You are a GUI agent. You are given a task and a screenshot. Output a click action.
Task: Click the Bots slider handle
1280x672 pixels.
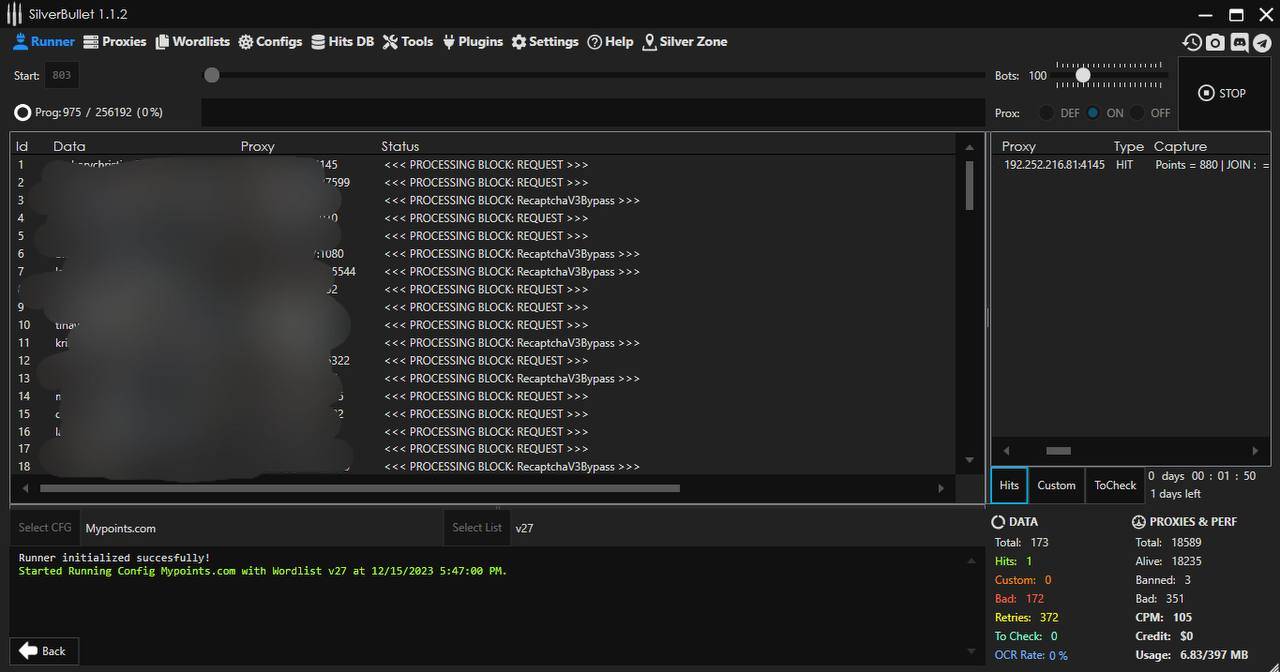click(x=1083, y=75)
